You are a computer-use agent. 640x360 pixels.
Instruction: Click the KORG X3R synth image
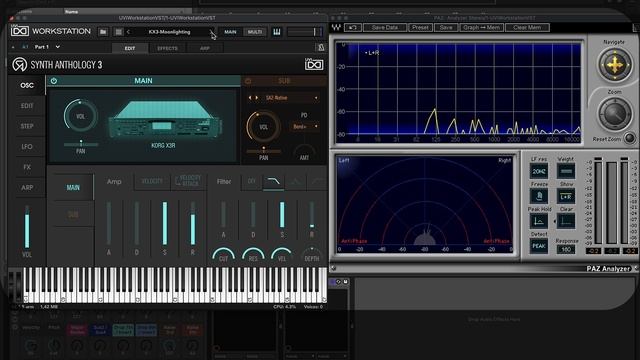165,120
